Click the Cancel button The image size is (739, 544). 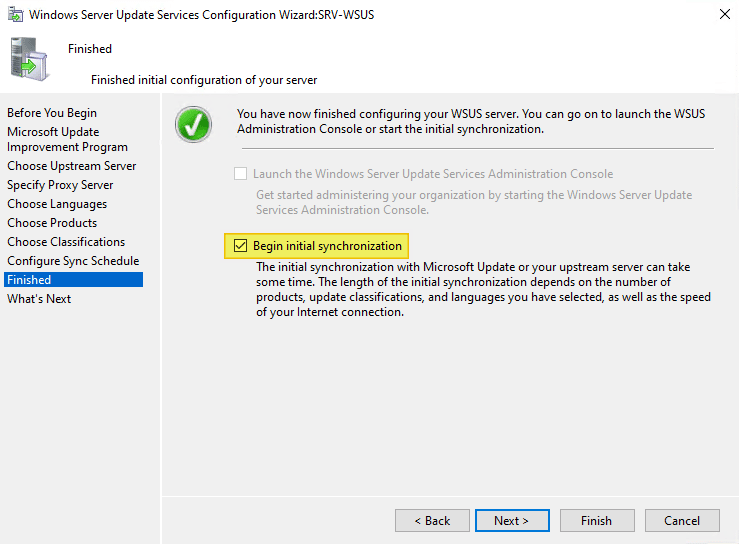[682, 520]
